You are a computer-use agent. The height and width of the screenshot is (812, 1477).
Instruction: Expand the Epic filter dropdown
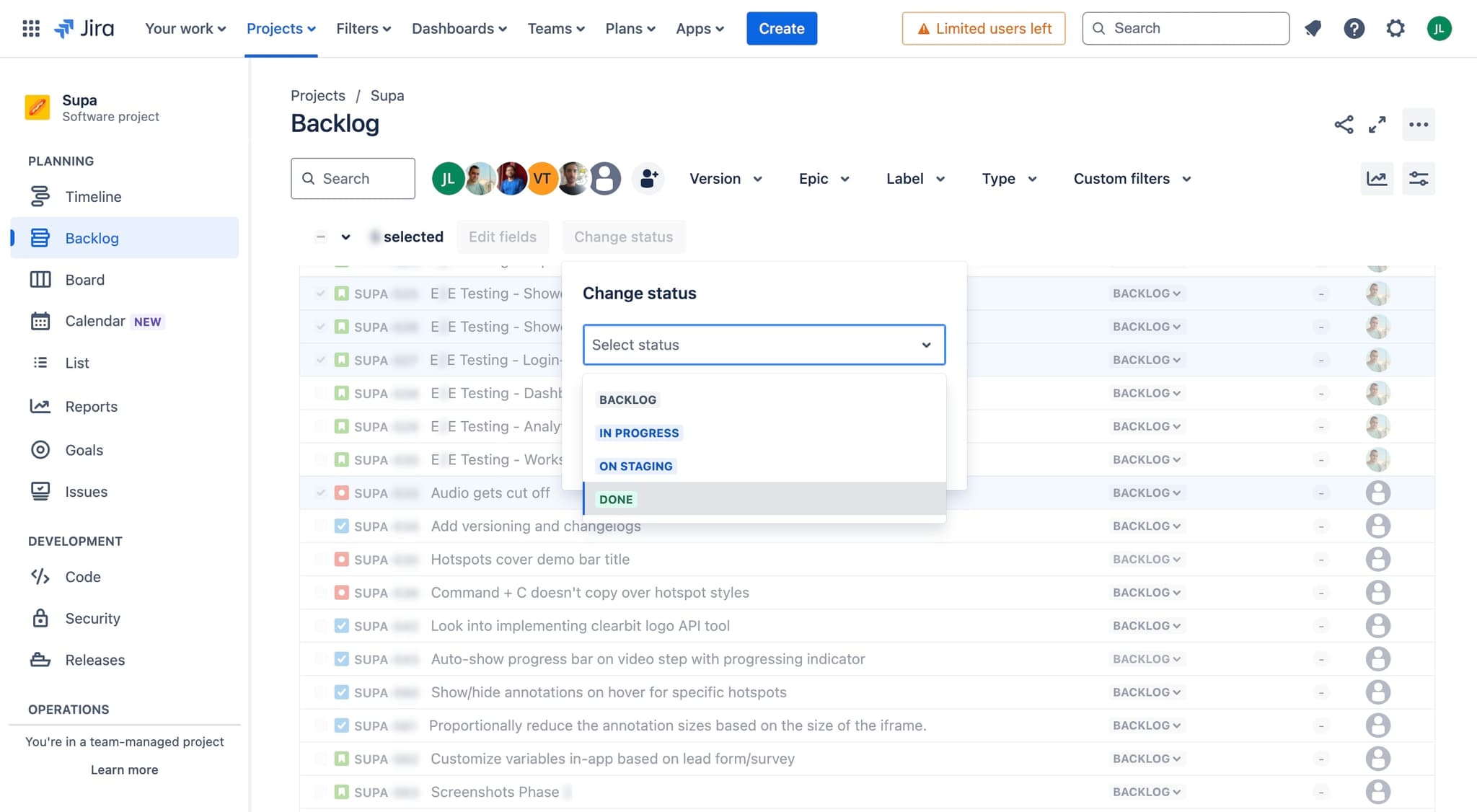pos(823,178)
